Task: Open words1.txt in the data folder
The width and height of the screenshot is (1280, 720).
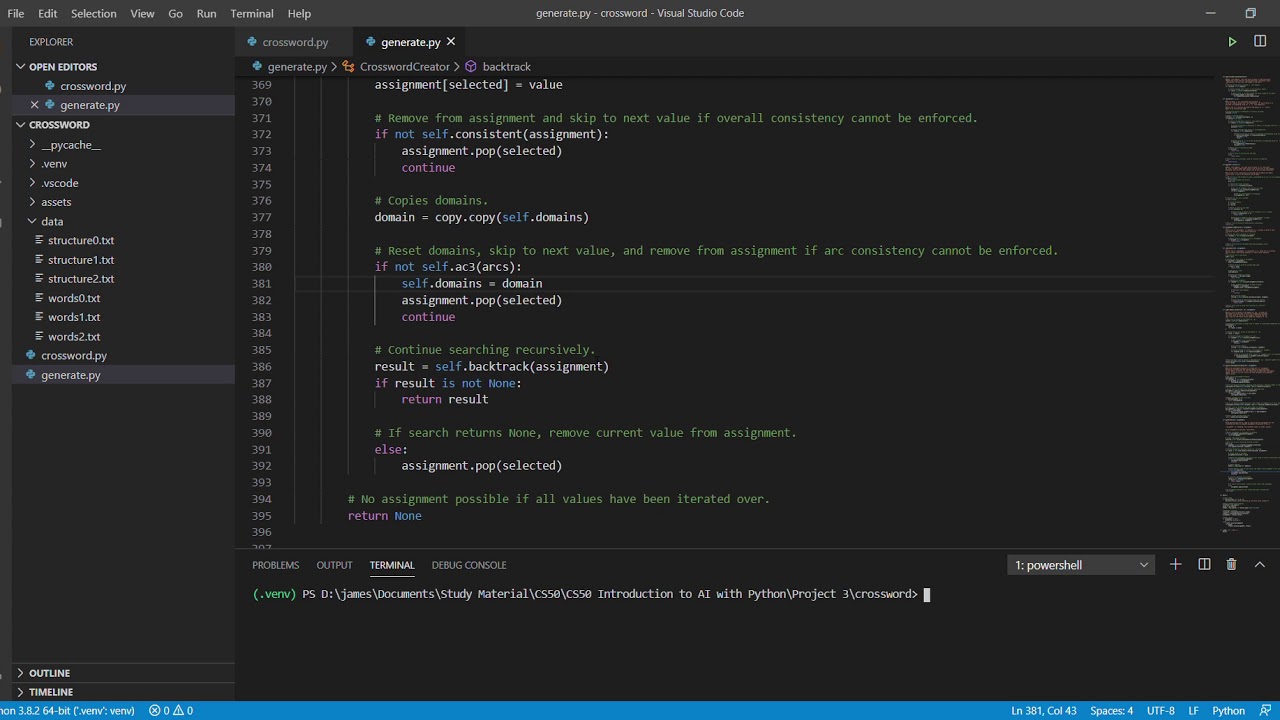Action: 74,317
